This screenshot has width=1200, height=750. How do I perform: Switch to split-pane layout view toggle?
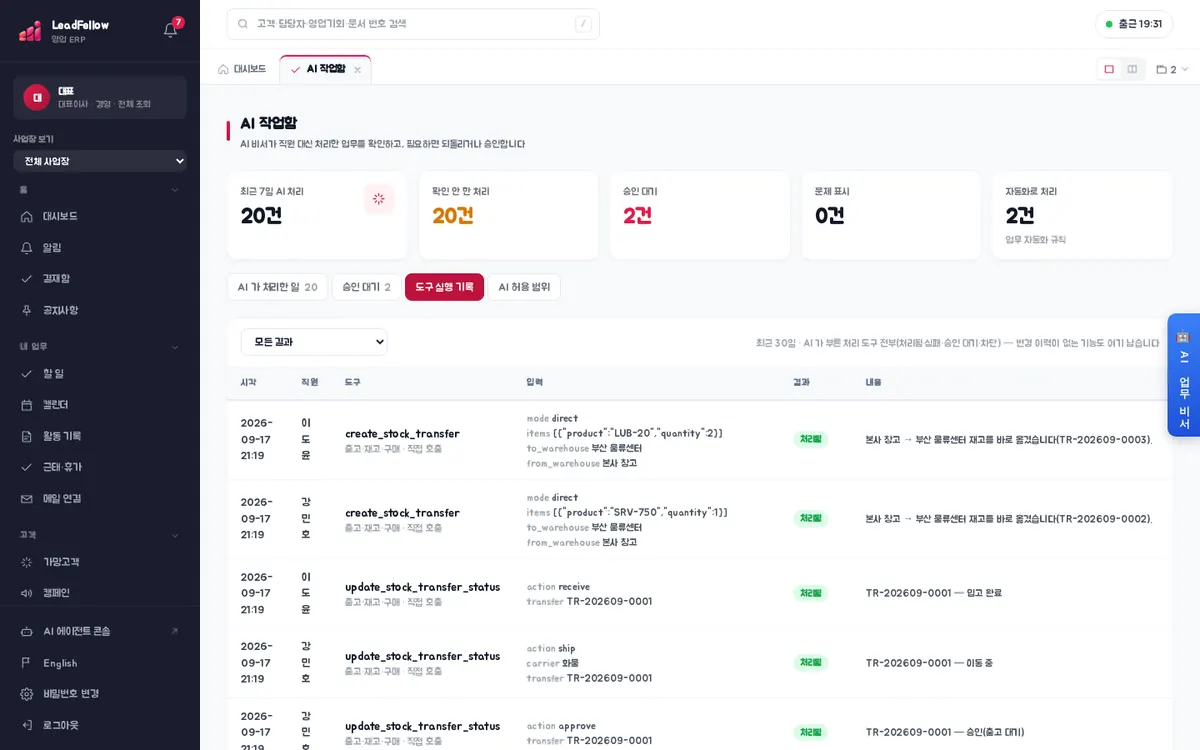[1132, 69]
